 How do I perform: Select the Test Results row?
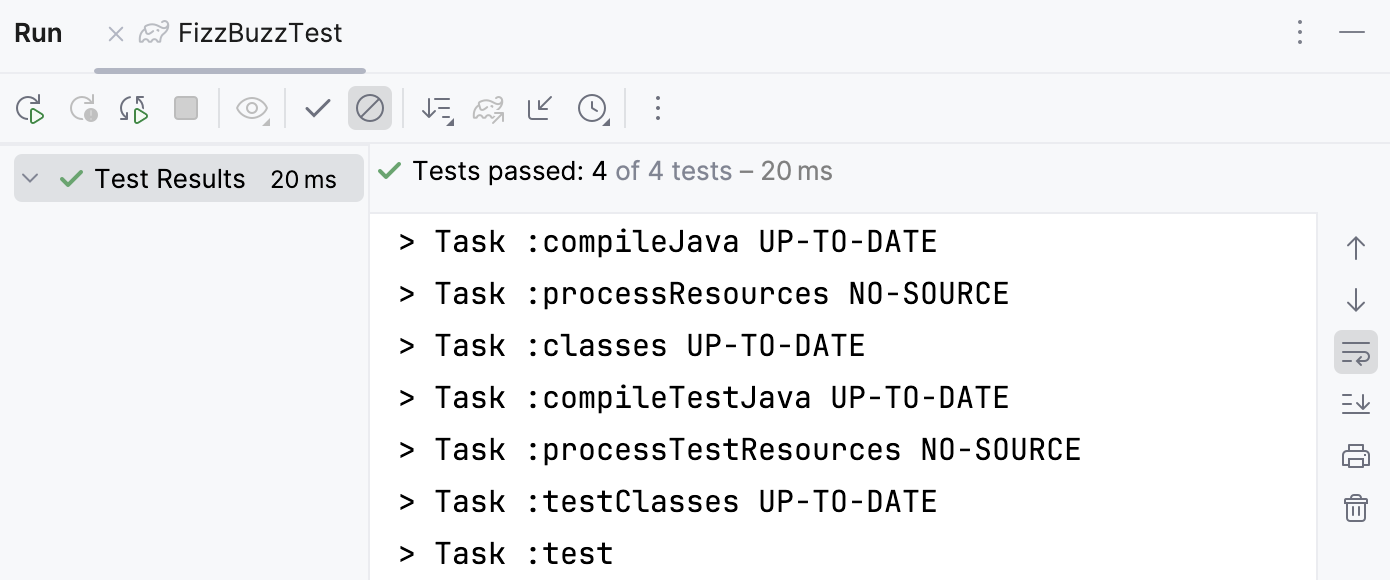[x=170, y=179]
